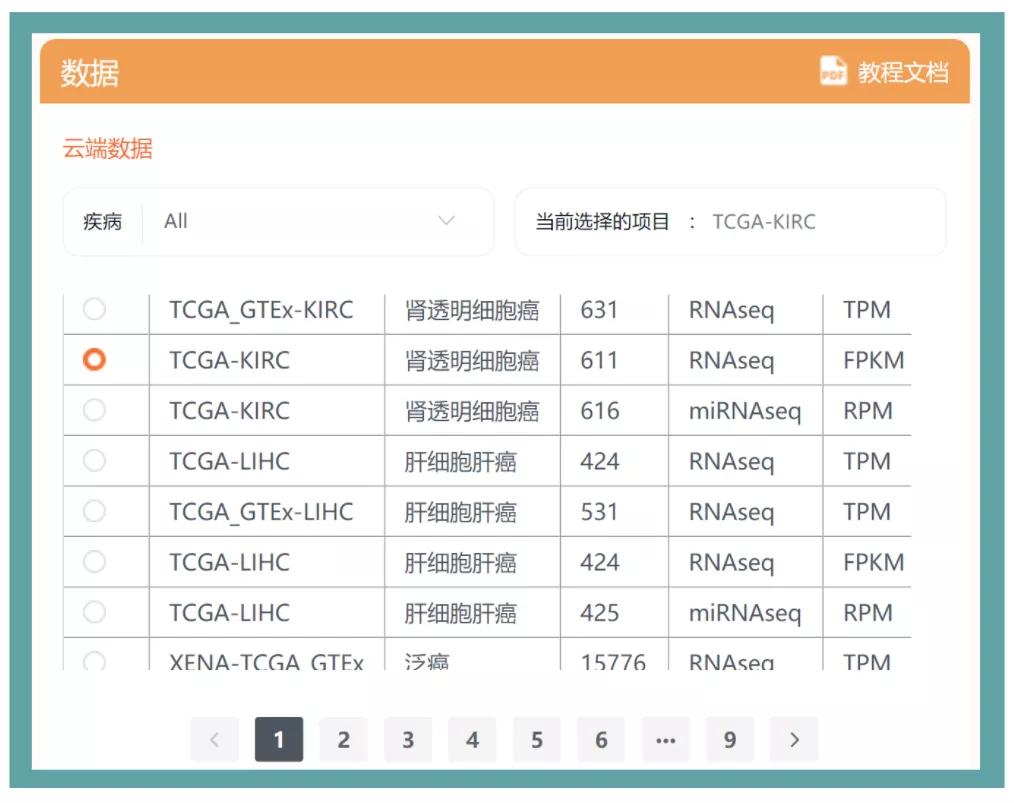1014x803 pixels.
Task: Go to page 2 of the dataset list
Action: [x=343, y=739]
